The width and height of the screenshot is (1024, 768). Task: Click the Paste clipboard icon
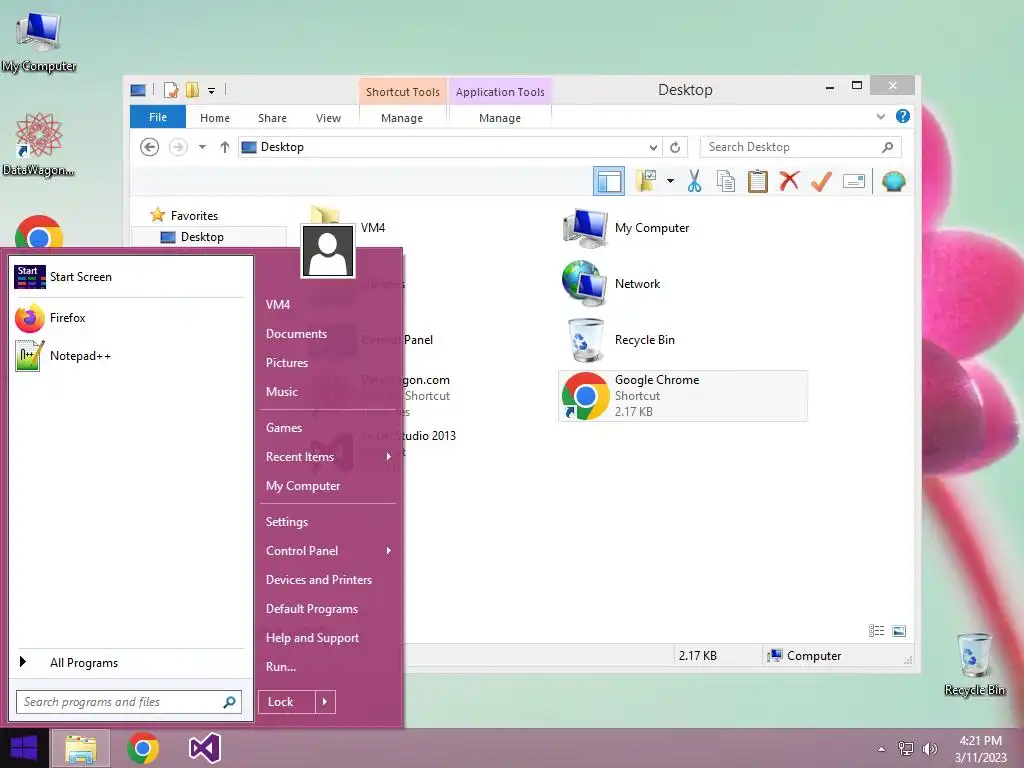coord(758,181)
